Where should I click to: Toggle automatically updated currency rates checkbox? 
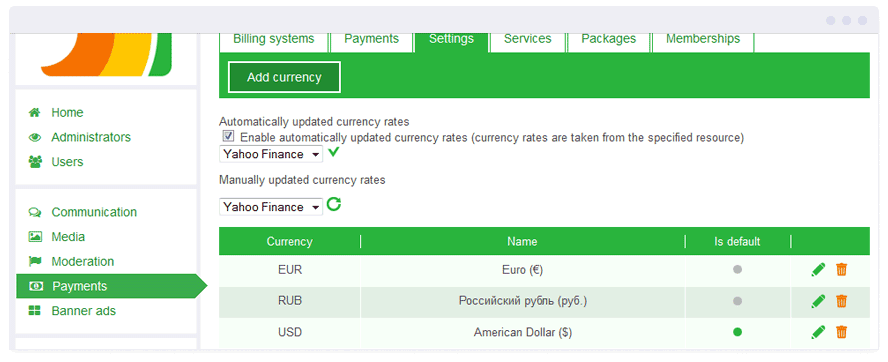tap(228, 137)
